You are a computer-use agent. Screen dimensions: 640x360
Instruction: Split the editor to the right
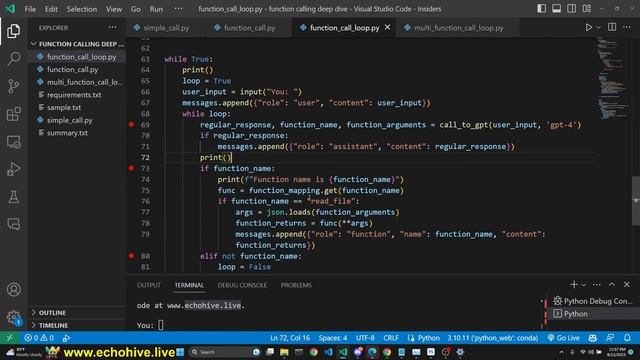pos(612,27)
